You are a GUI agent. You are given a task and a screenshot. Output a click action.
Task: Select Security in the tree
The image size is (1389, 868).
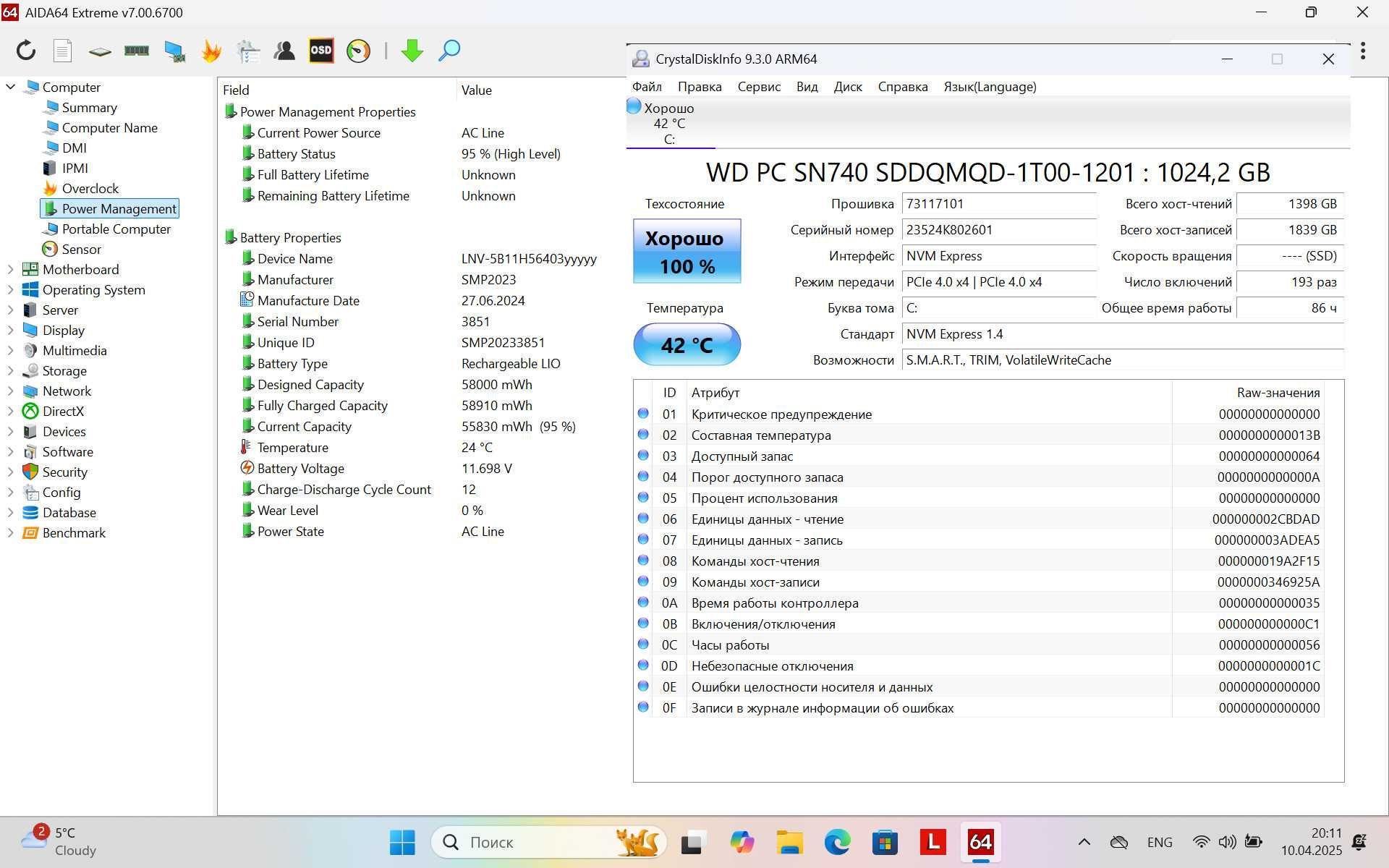[x=64, y=472]
